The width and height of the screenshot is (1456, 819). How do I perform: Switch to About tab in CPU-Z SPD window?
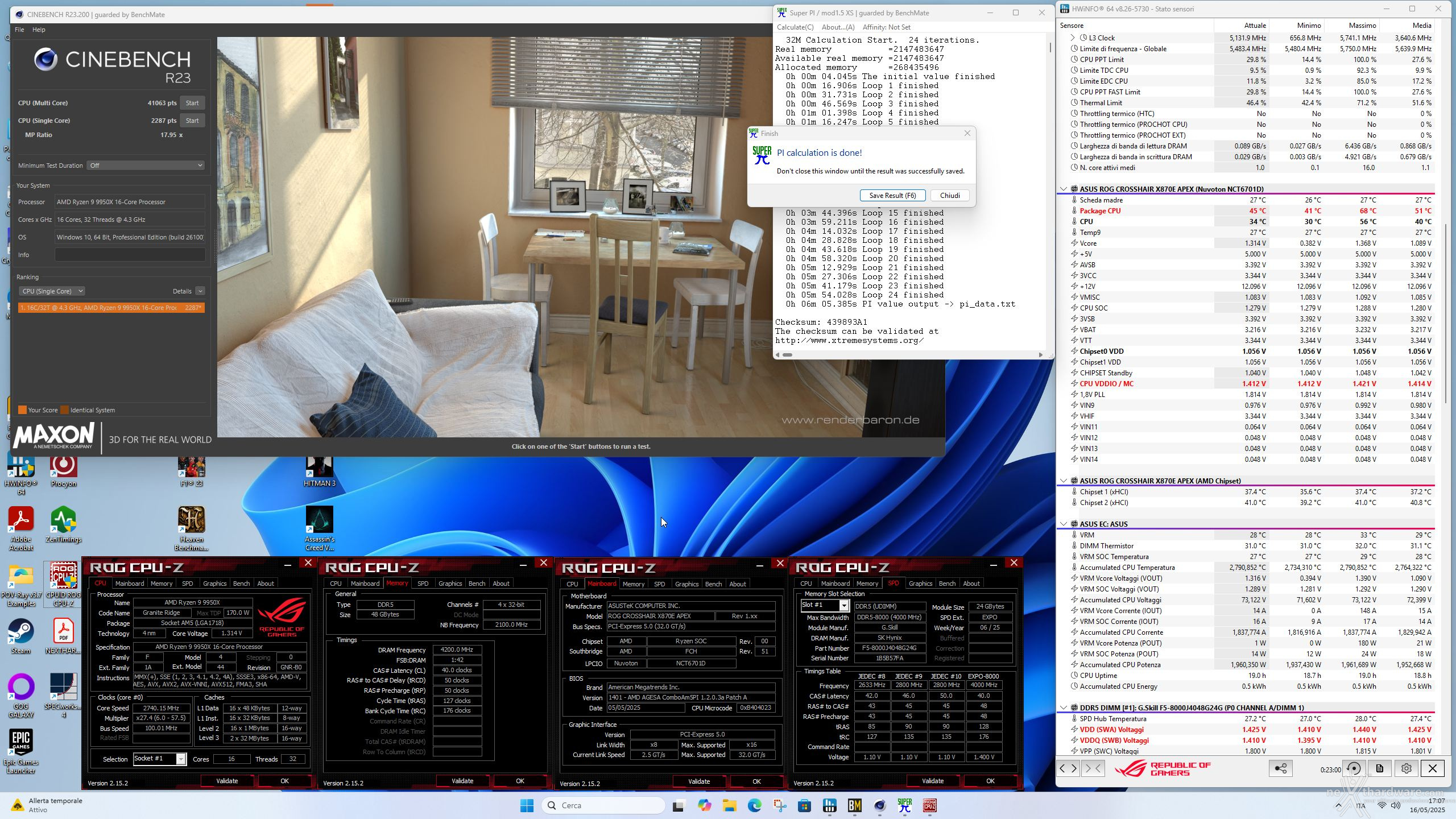coord(971,584)
